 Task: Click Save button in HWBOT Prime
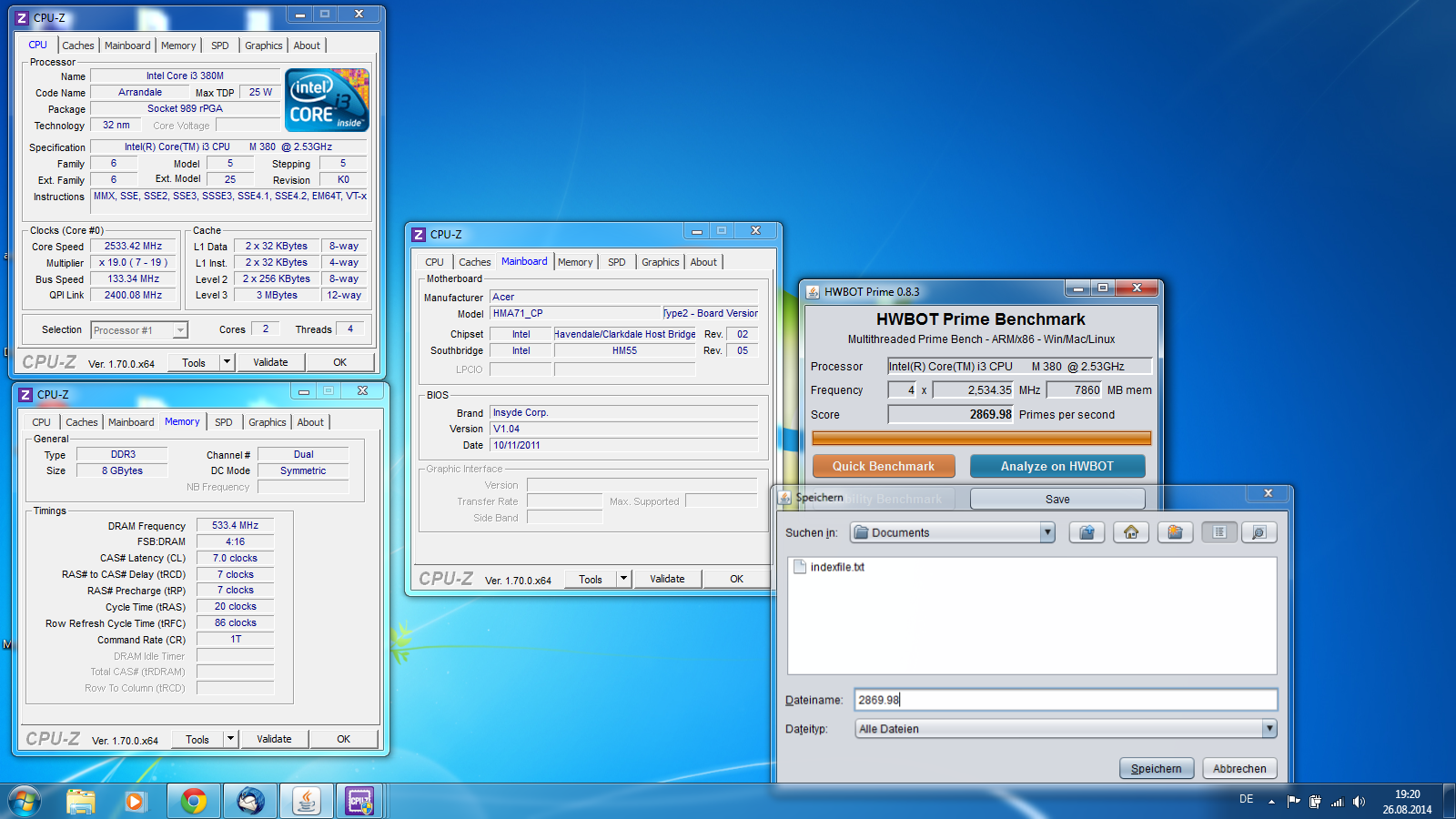click(x=1057, y=499)
